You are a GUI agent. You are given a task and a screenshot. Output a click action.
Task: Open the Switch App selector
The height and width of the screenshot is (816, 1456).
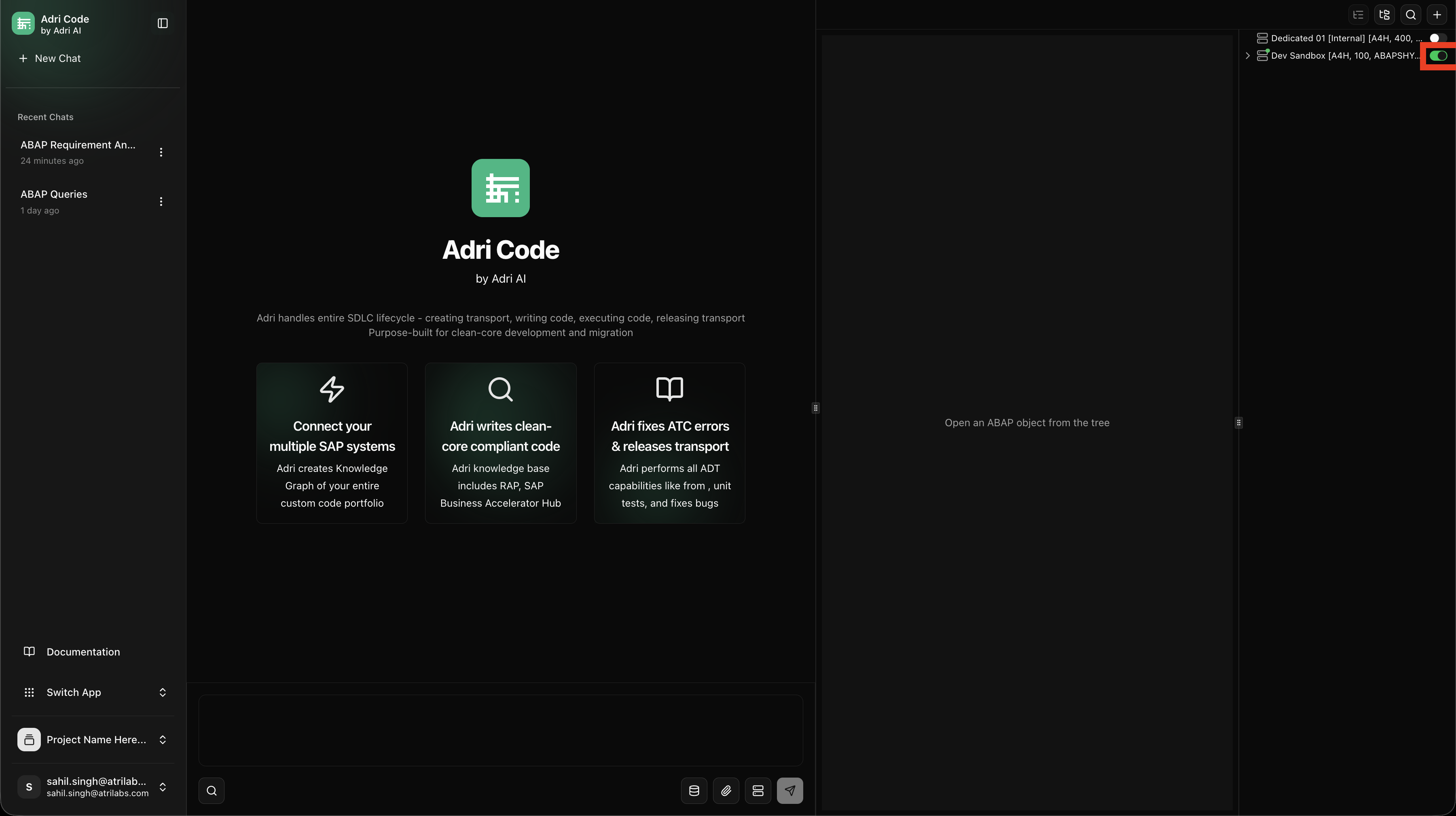click(93, 692)
